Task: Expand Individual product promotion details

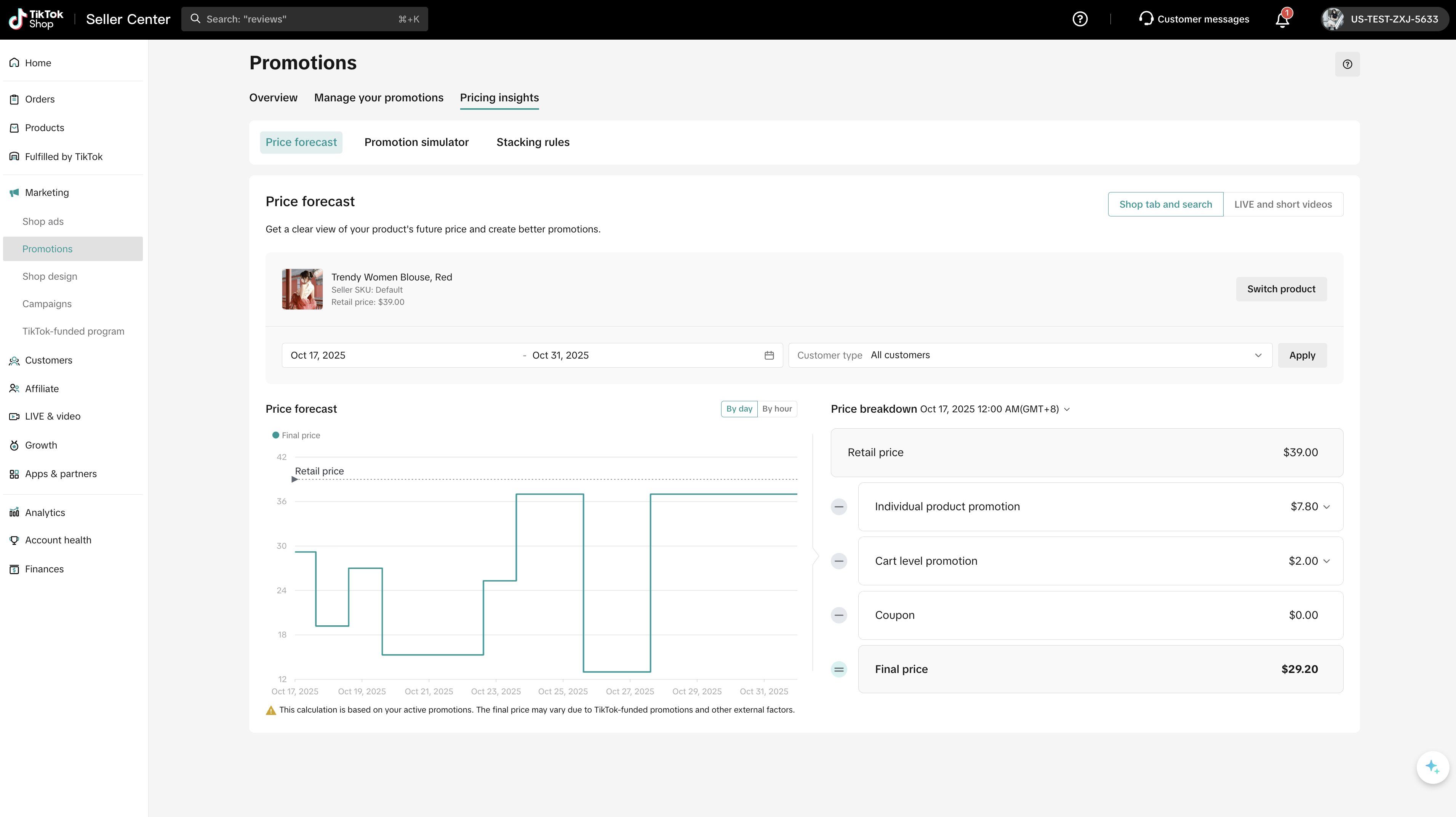Action: (1326, 506)
